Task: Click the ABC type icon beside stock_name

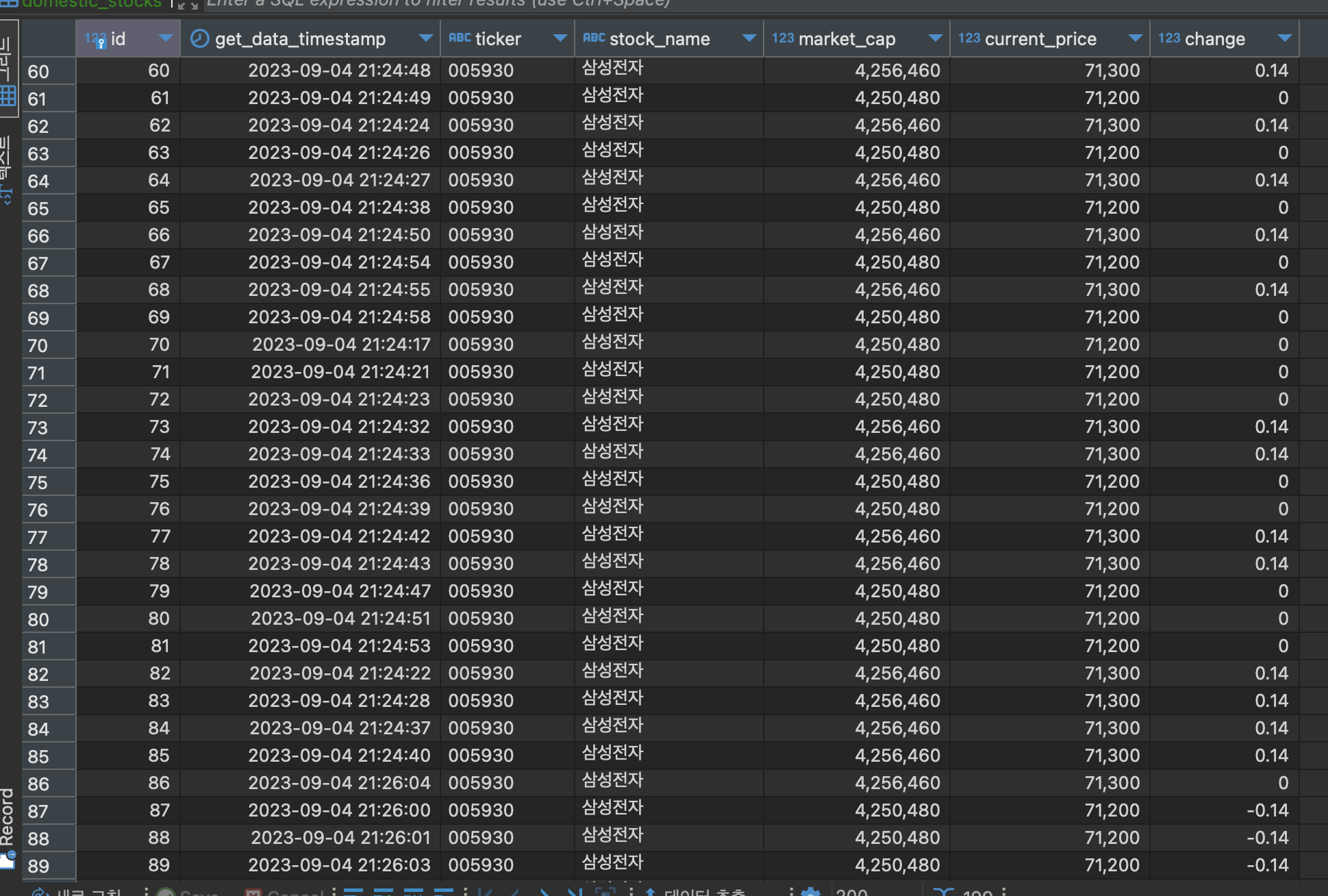Action: 594,38
